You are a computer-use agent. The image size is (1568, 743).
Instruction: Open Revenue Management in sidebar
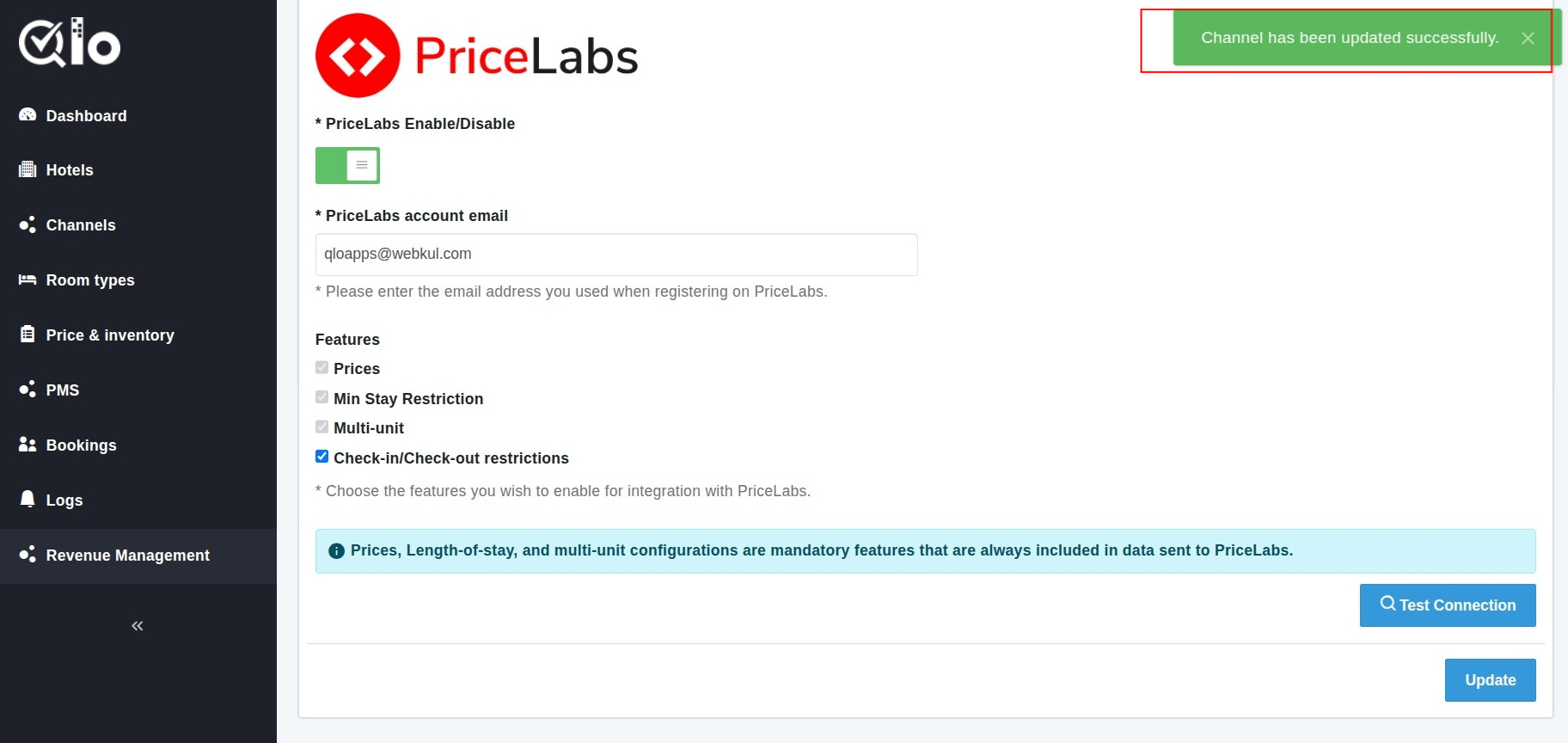coord(127,556)
